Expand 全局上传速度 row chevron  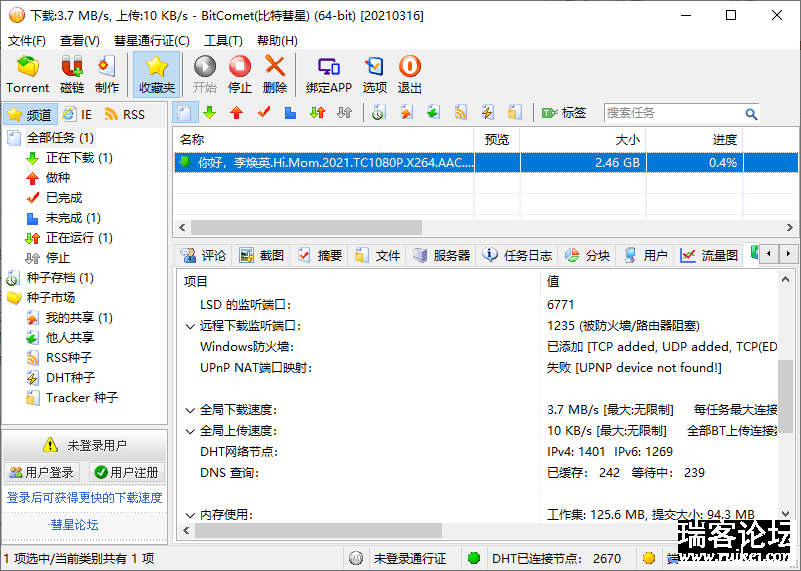190,431
